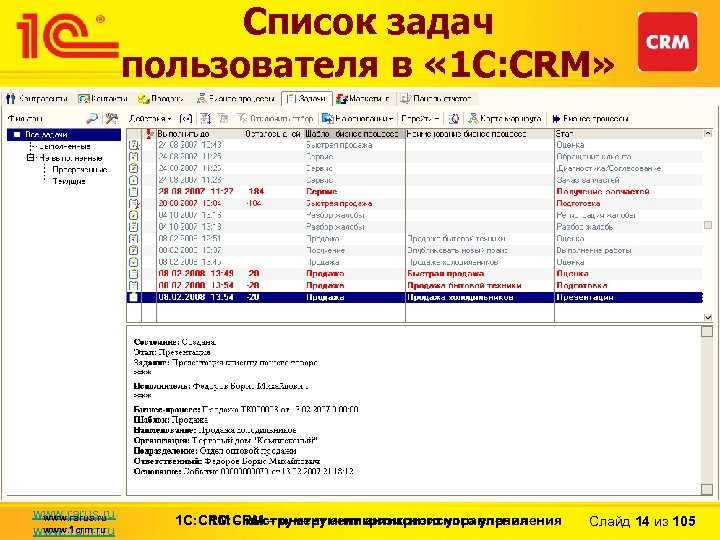720x540 pixels.
Task: Click Шаблон бизнес процесса column header
Action: coord(352,134)
